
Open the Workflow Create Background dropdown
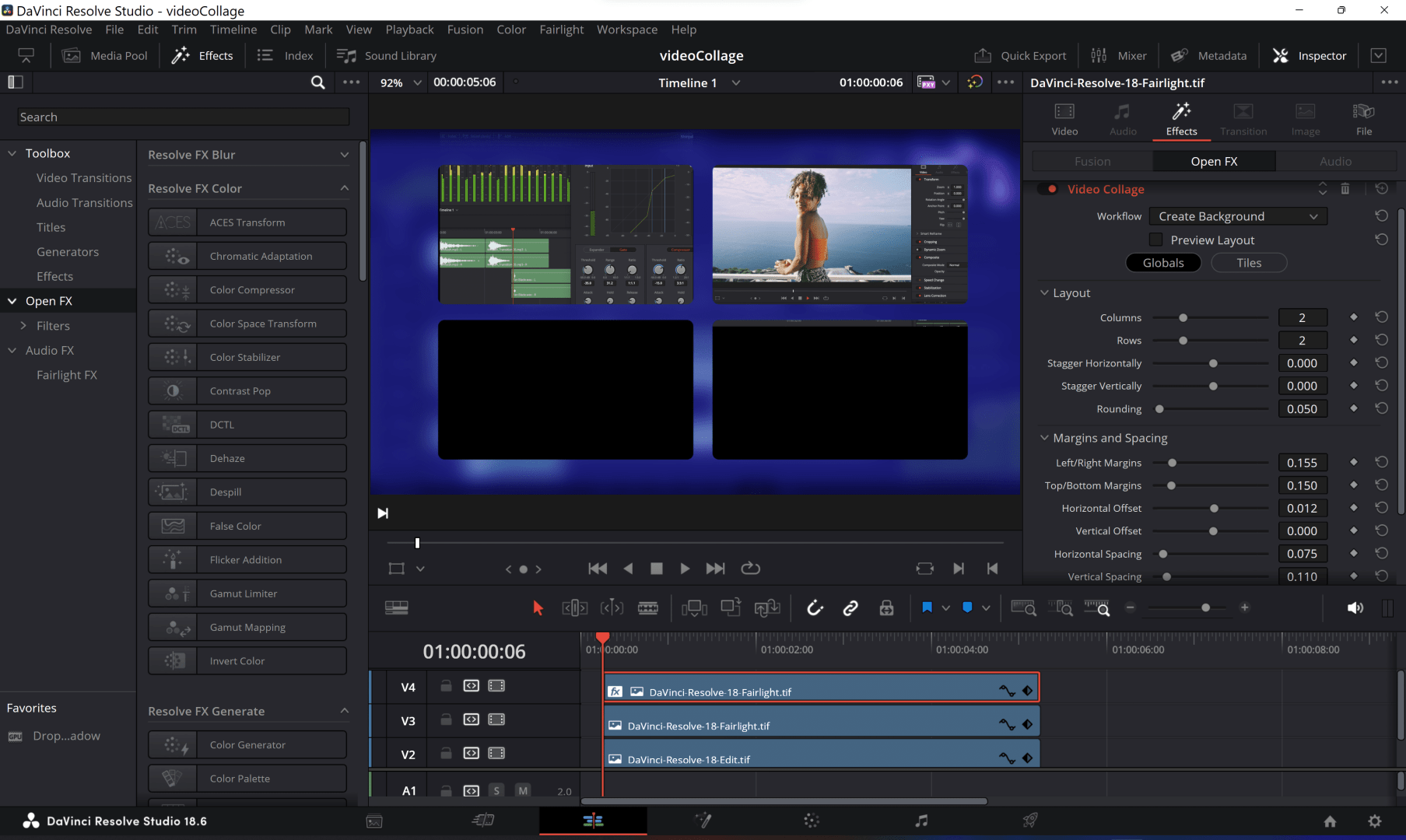click(1237, 215)
